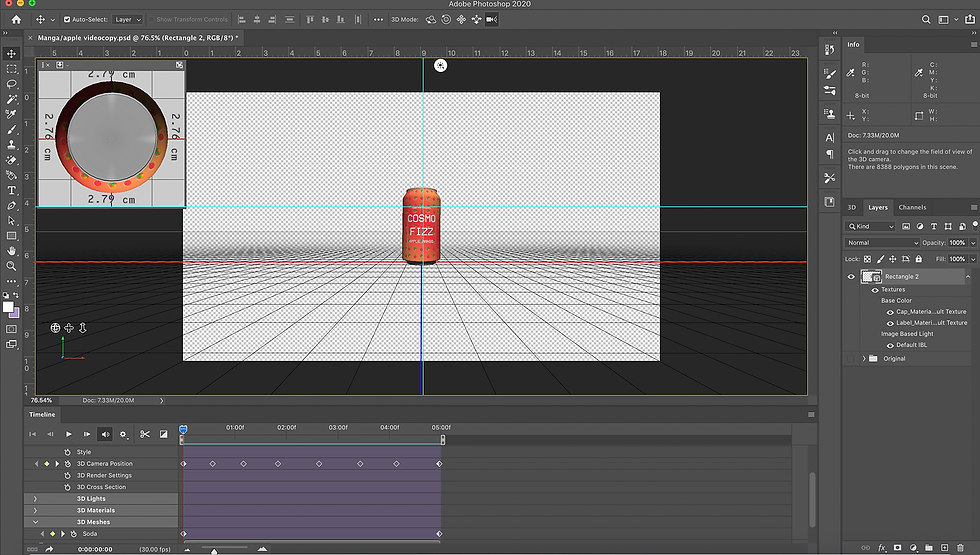
Task: Open search with the magnifier icon
Action: pos(926,19)
